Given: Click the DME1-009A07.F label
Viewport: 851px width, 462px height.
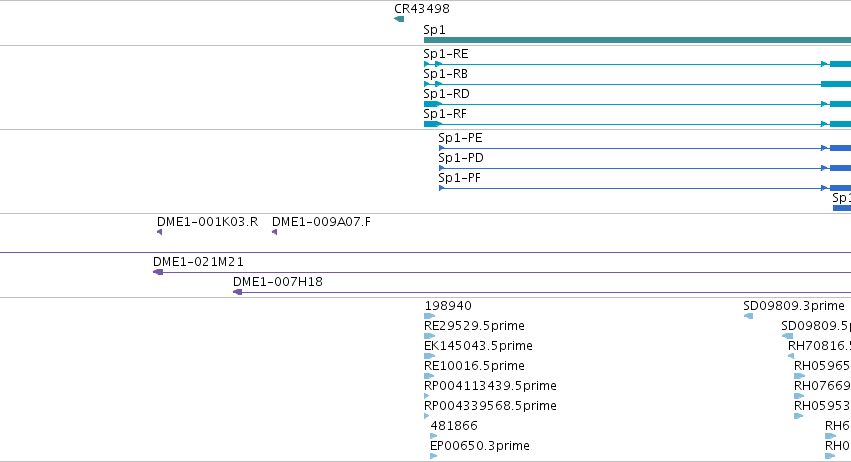Looking at the screenshot, I should (321, 222).
